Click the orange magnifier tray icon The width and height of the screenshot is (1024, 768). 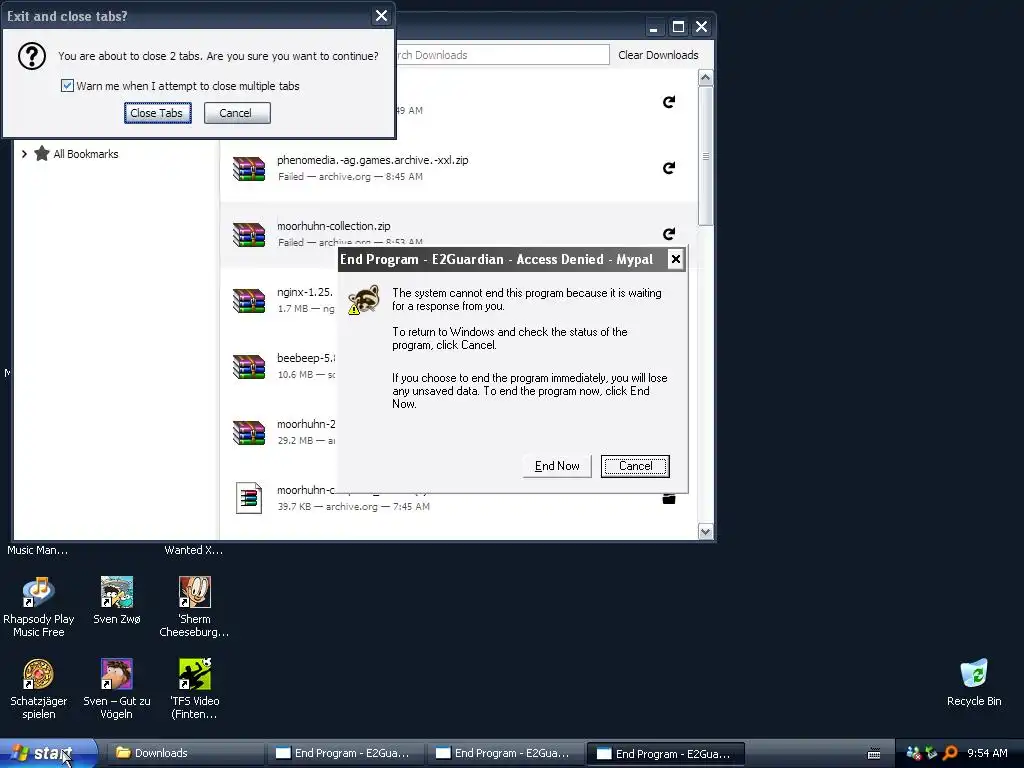pos(950,753)
